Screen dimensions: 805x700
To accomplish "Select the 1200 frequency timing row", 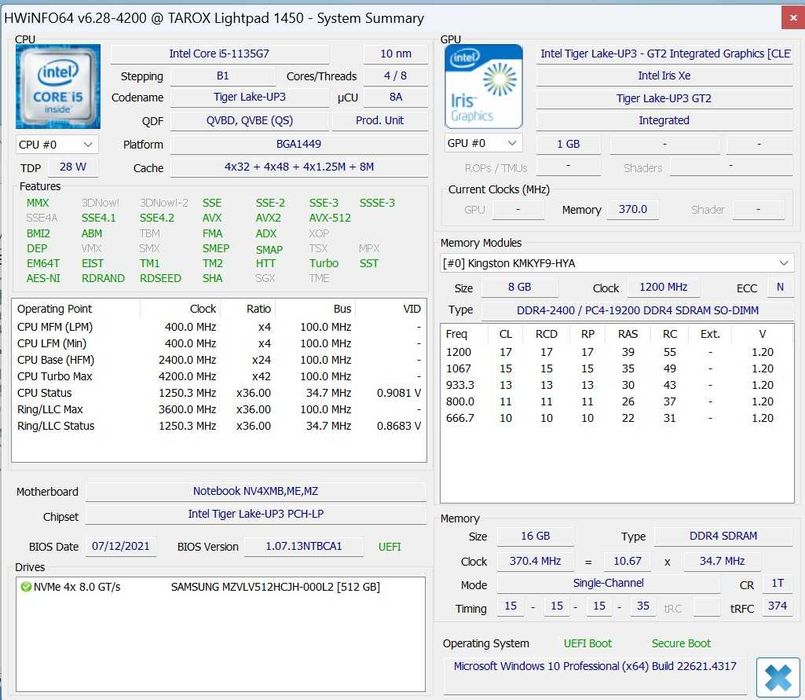I will pyautogui.click(x=617, y=352).
